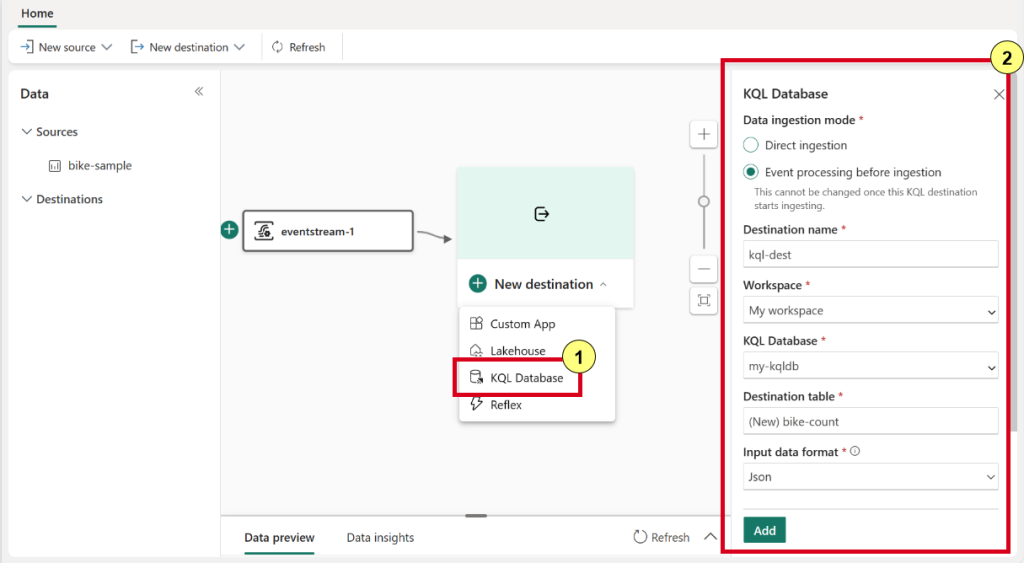The image size is (1024, 563).
Task: Click the green plus beside New destination
Action: point(477,283)
